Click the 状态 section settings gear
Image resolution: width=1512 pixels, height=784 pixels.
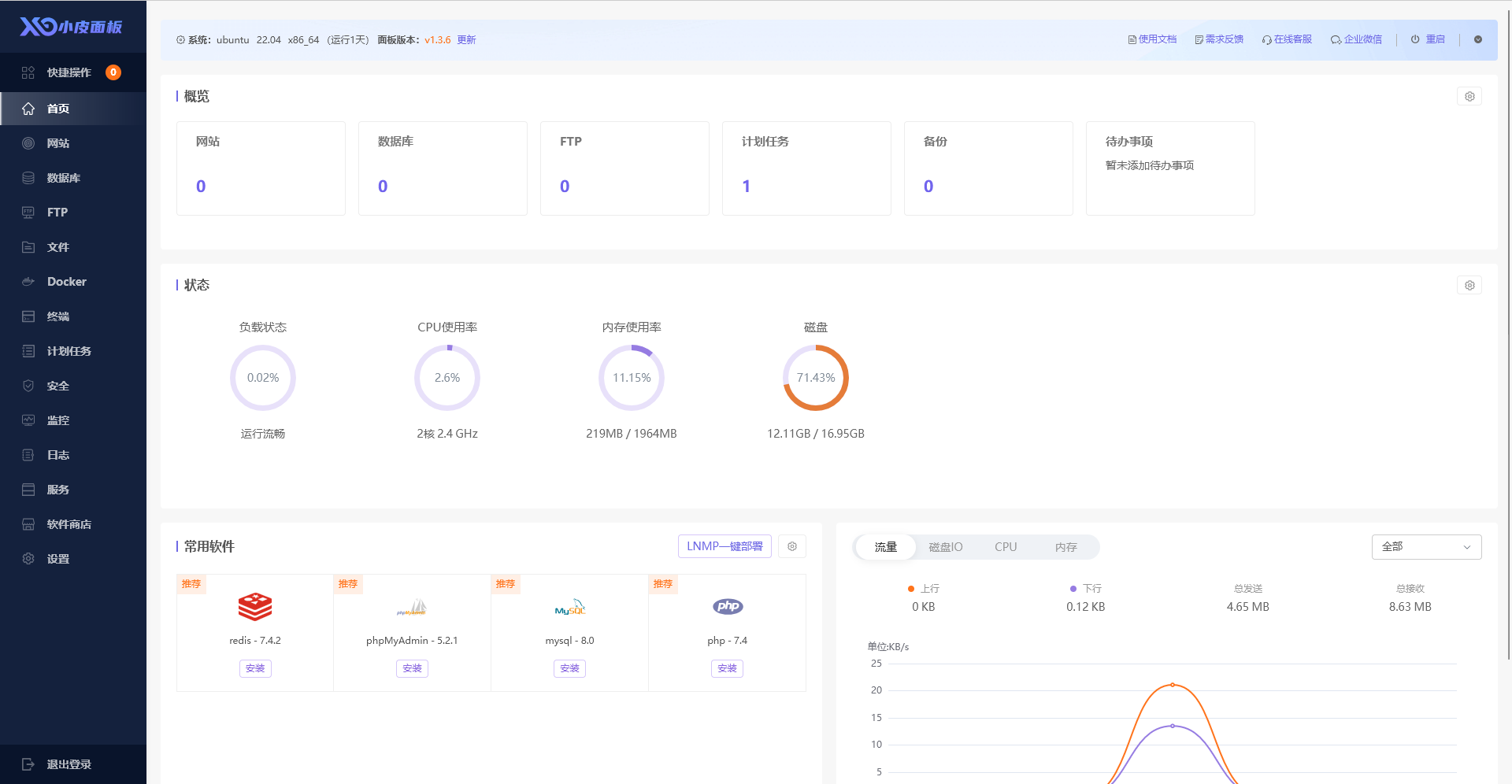tap(1469, 286)
